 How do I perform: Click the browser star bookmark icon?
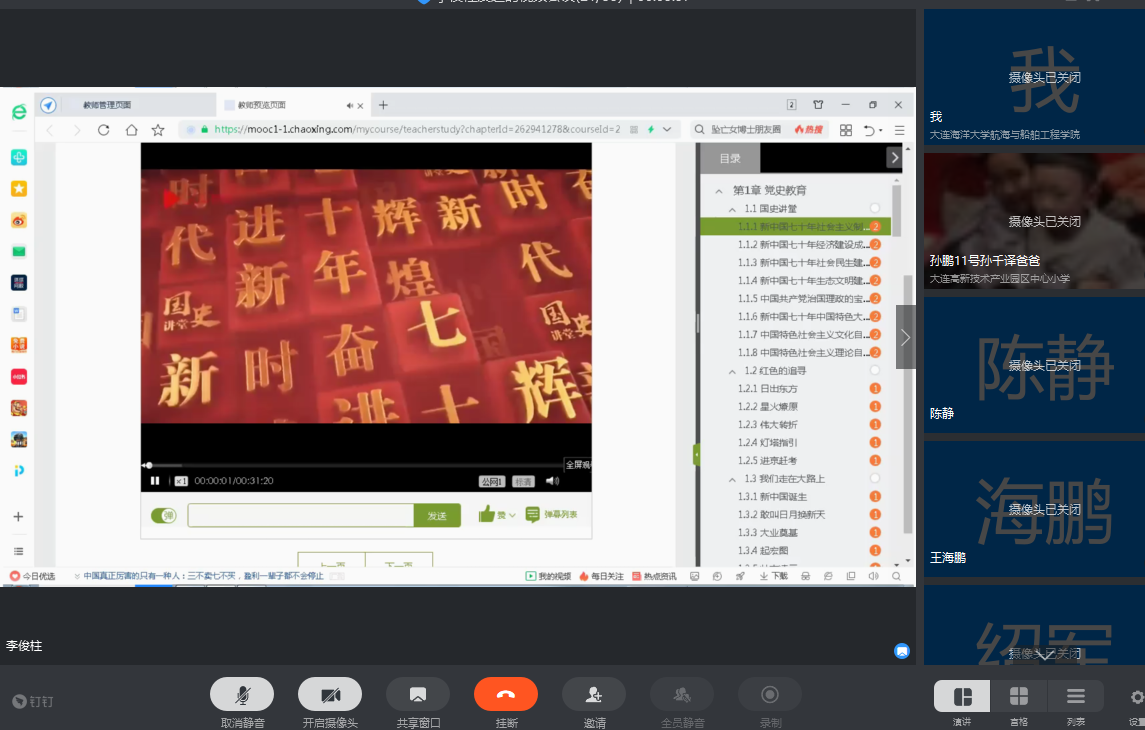(158, 130)
